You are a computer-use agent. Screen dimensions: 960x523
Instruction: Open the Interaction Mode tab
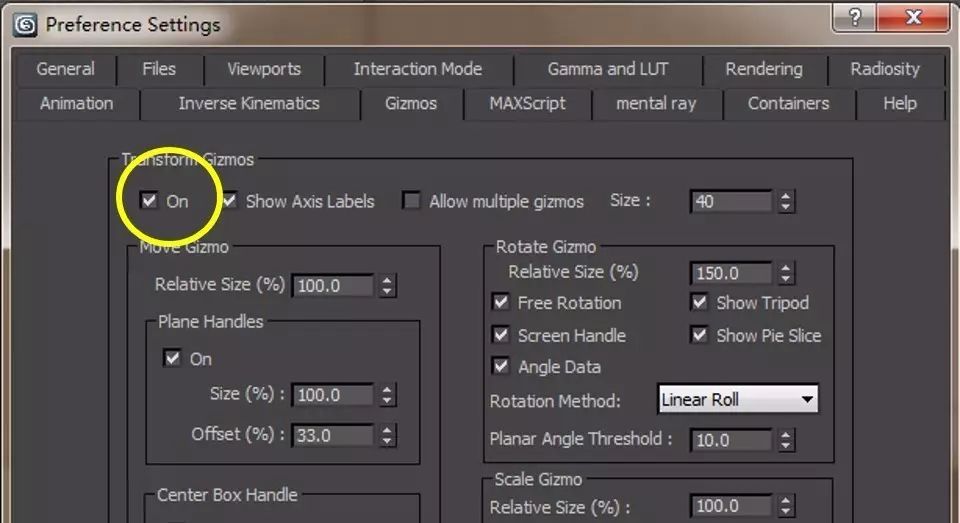418,69
